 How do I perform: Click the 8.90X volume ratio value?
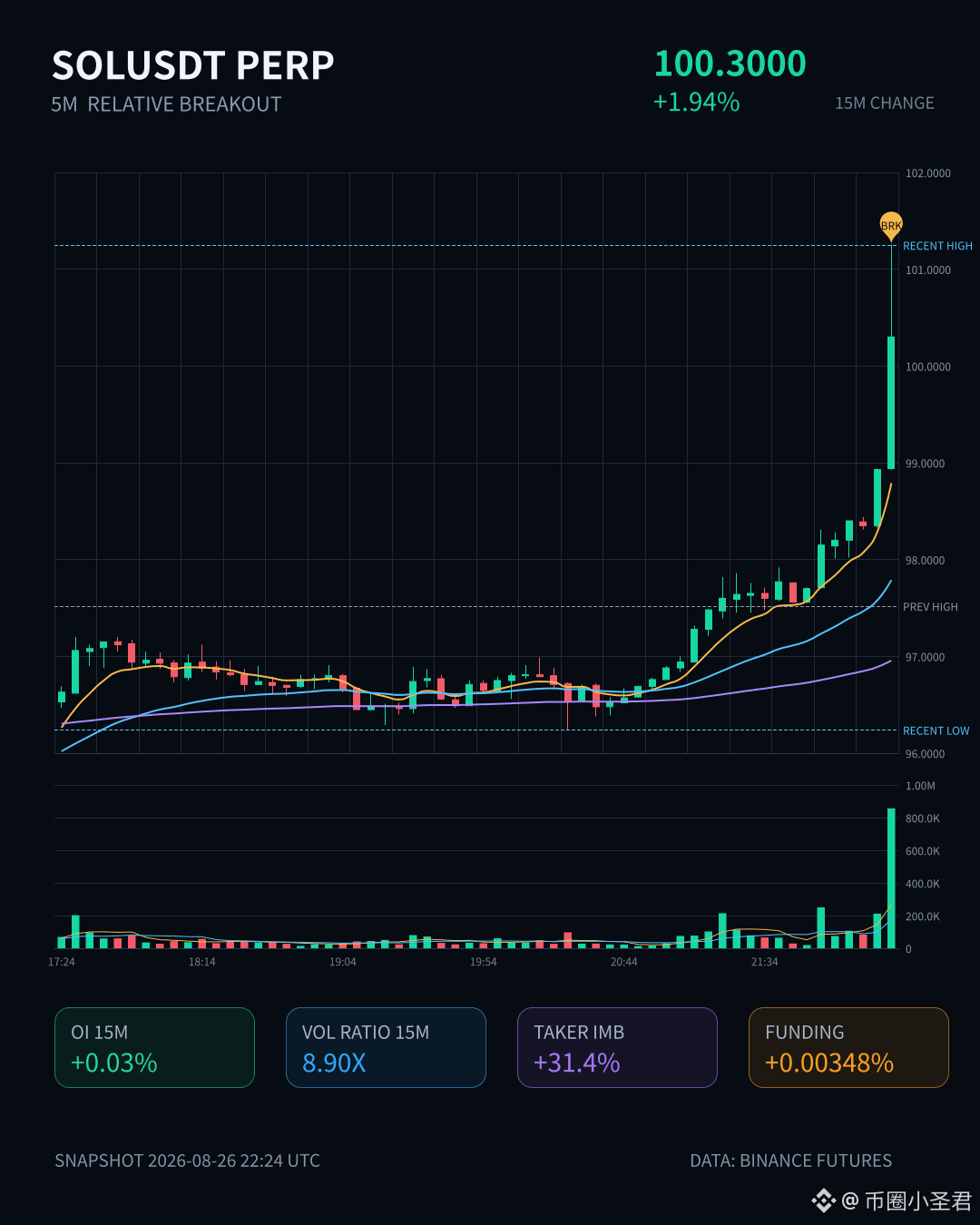[x=334, y=1063]
